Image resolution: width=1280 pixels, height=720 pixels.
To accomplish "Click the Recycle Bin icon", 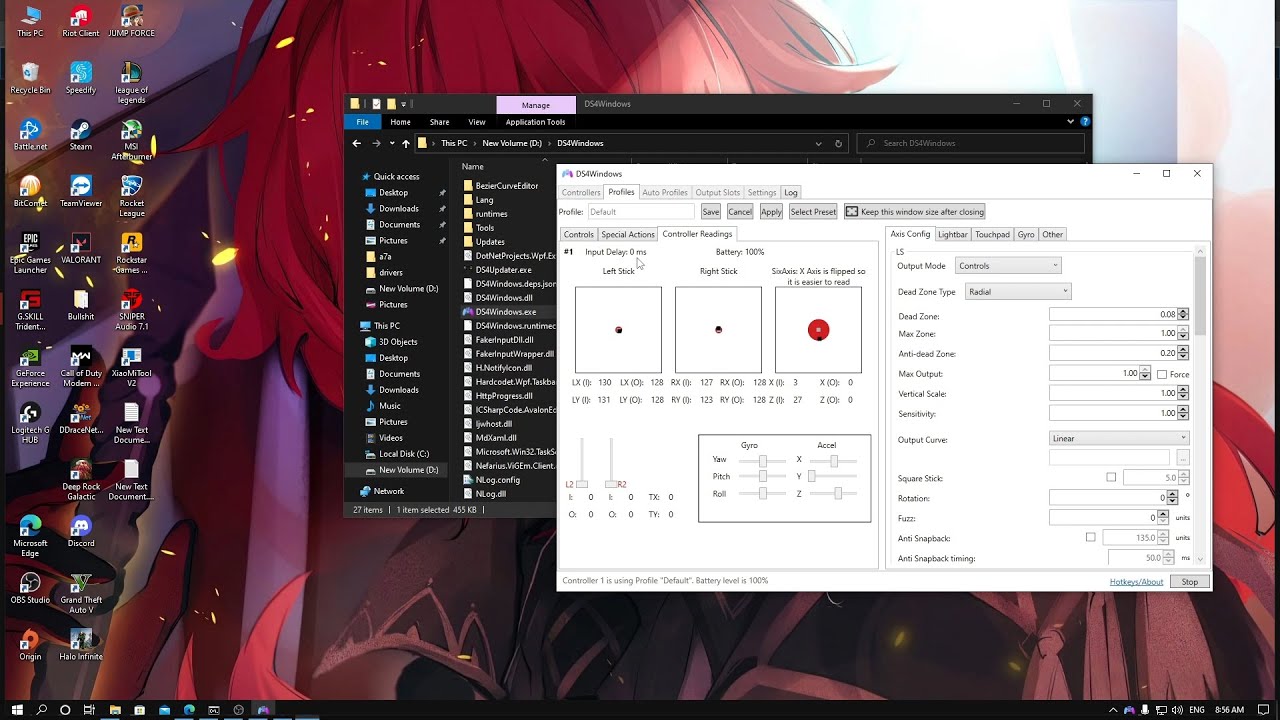I will (30, 74).
